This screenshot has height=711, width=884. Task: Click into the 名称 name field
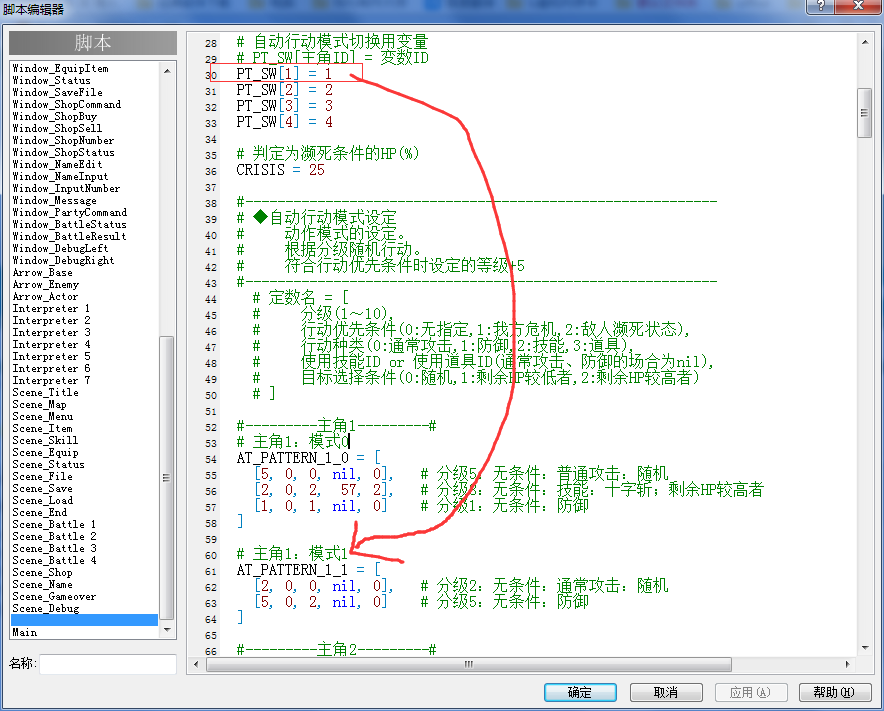click(108, 664)
